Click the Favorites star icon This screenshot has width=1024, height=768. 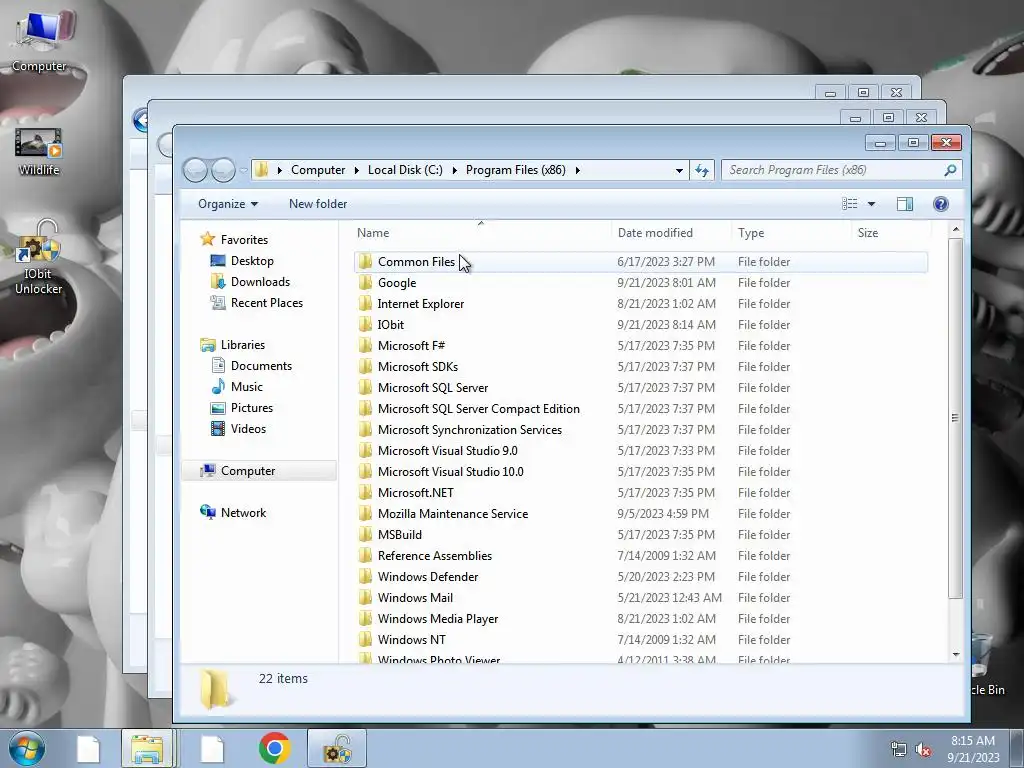(x=208, y=239)
